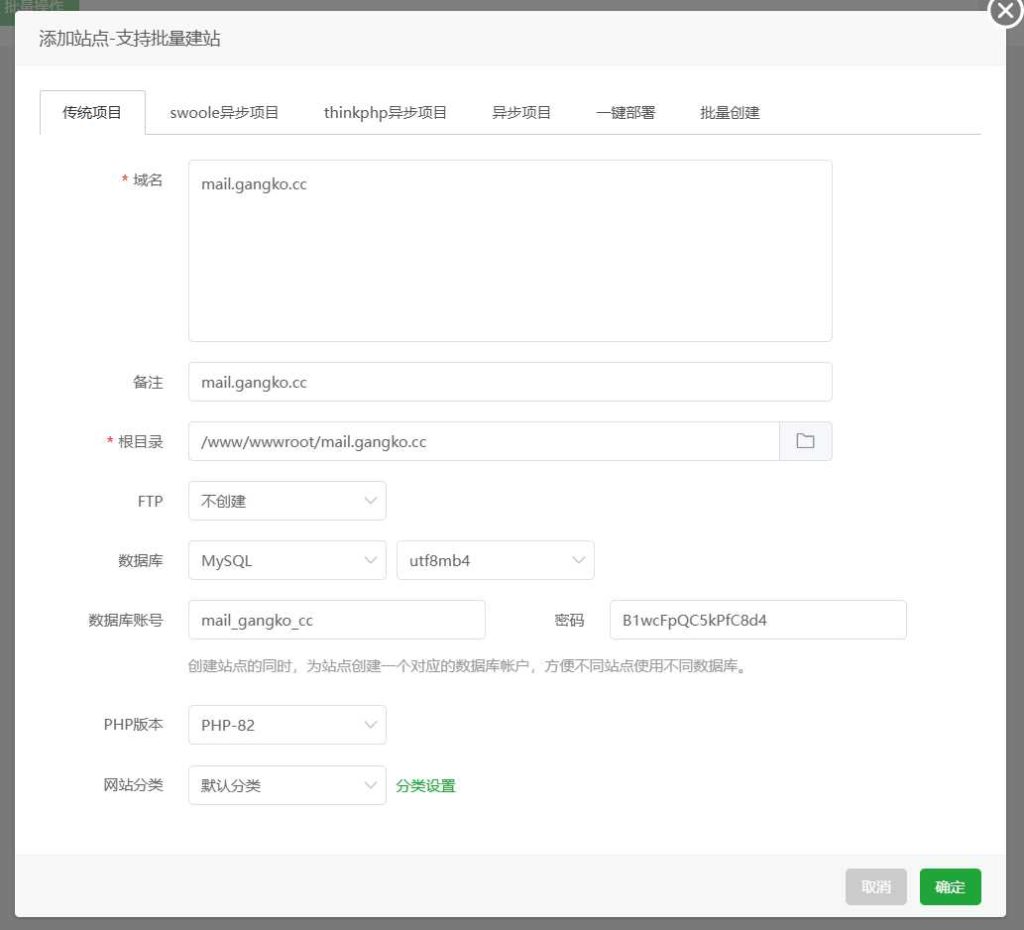
Task: Select the 传统项目 tab
Action: click(92, 112)
